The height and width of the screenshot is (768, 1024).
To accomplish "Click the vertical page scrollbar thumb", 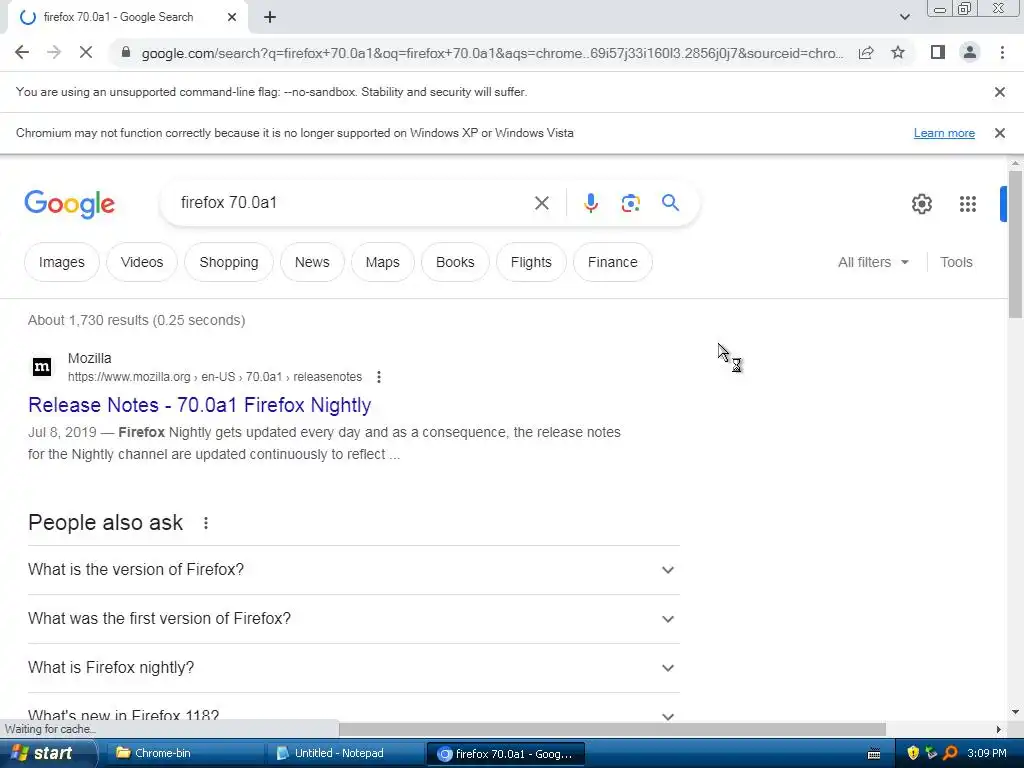I will 1015,245.
